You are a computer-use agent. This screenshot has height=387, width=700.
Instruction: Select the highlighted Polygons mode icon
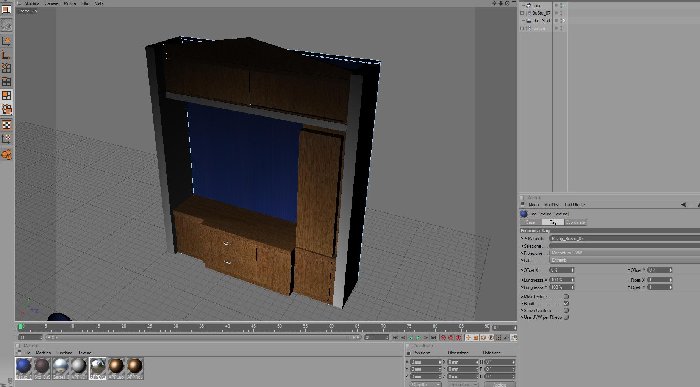(x=6, y=96)
